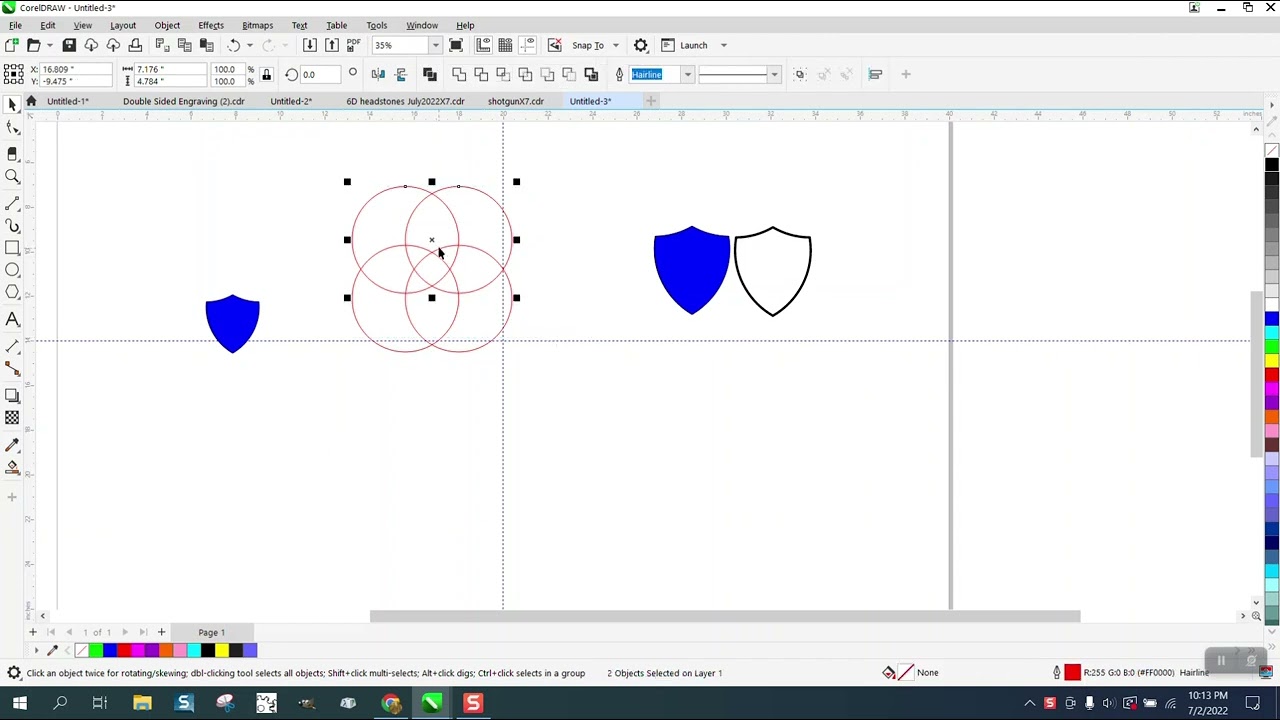Click blue swatch in right color palette
Viewport: 1280px width, 720px height.
pos(1272,319)
